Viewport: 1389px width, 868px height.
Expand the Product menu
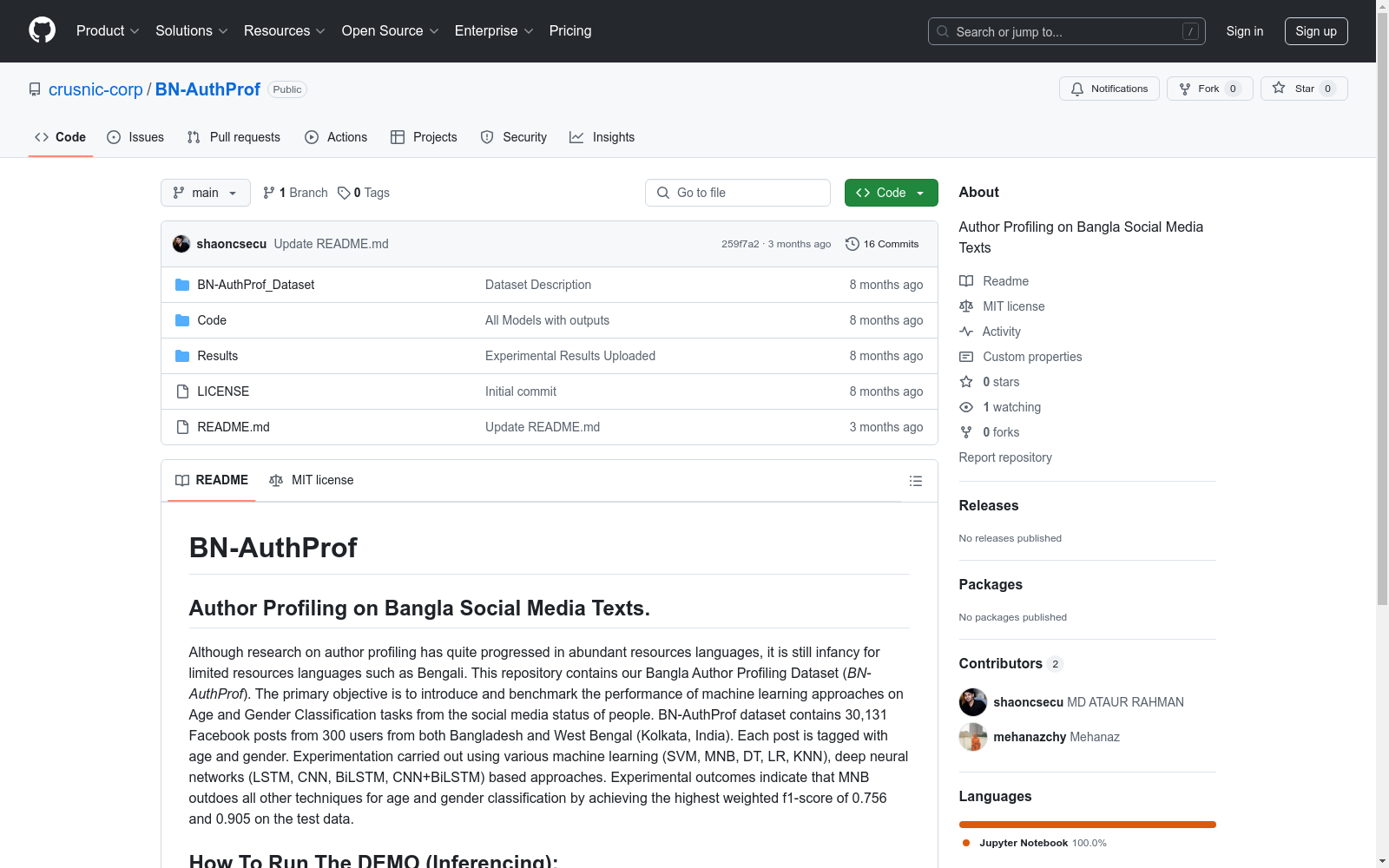click(x=108, y=31)
